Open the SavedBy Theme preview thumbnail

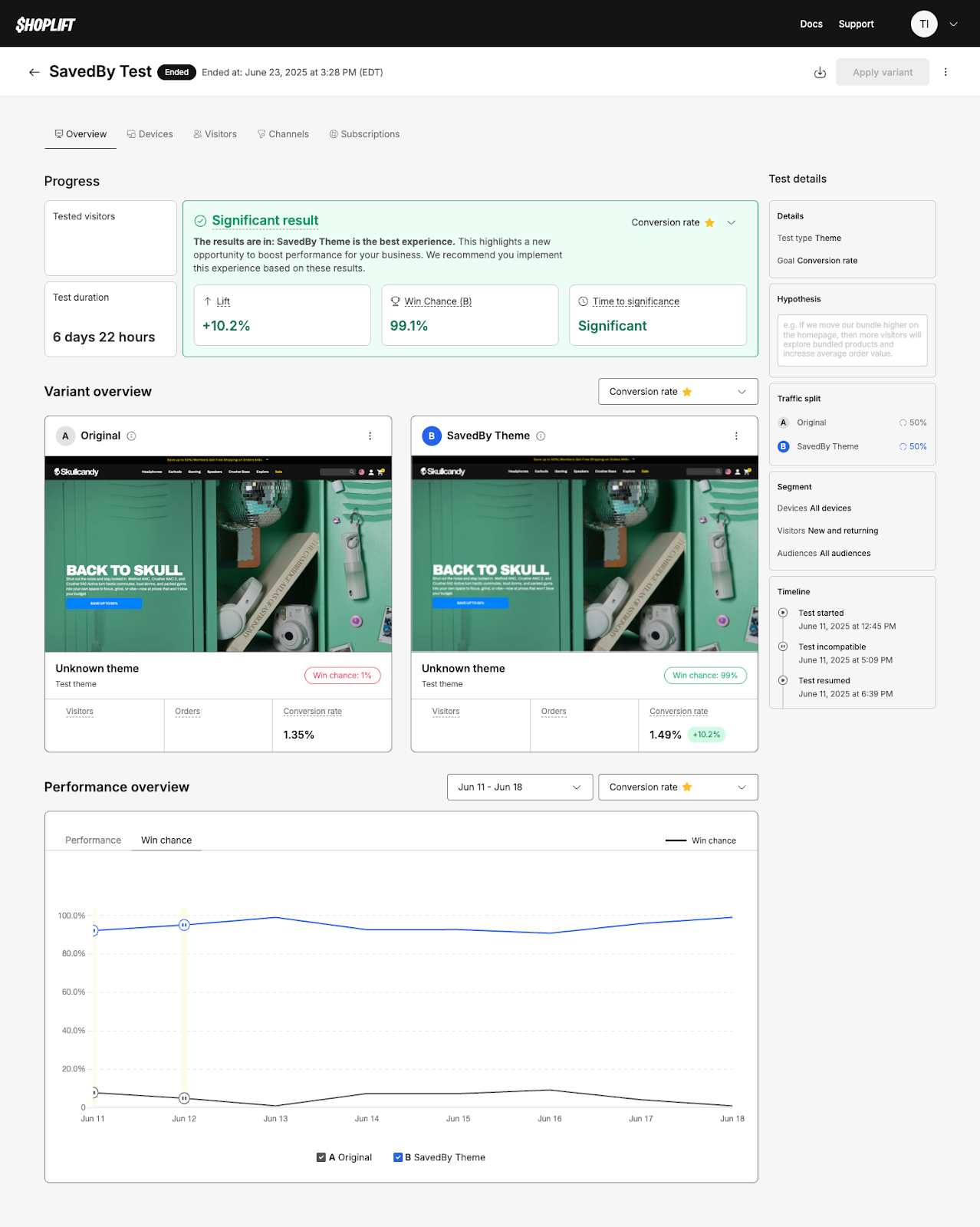pos(584,554)
